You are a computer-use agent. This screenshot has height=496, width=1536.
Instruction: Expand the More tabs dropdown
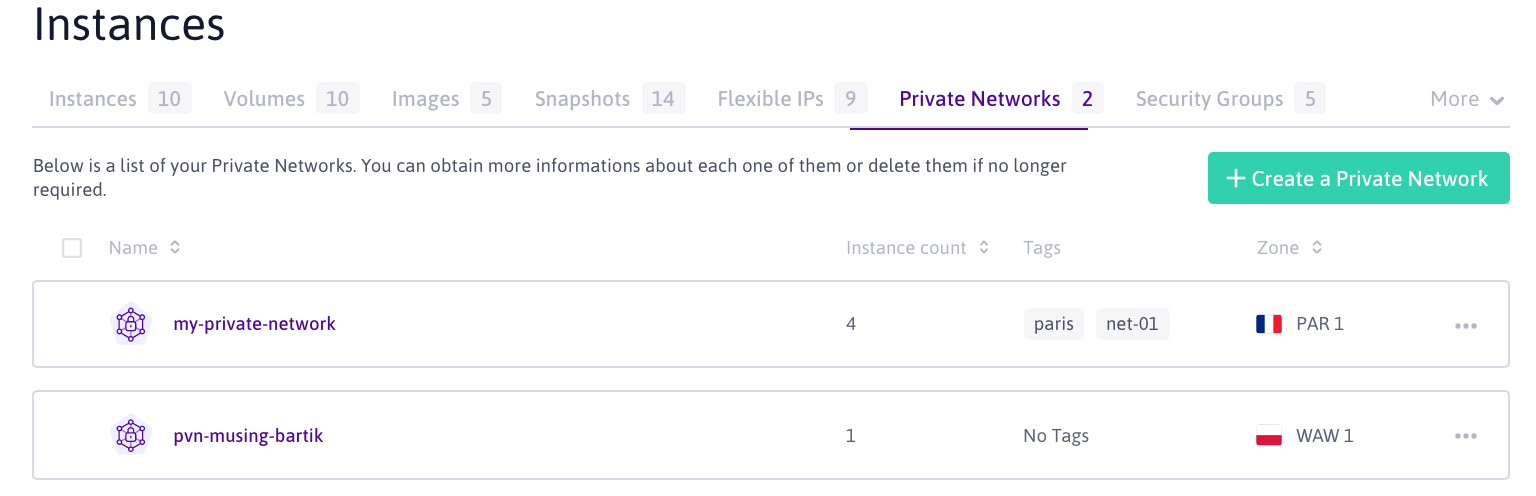click(x=1467, y=99)
